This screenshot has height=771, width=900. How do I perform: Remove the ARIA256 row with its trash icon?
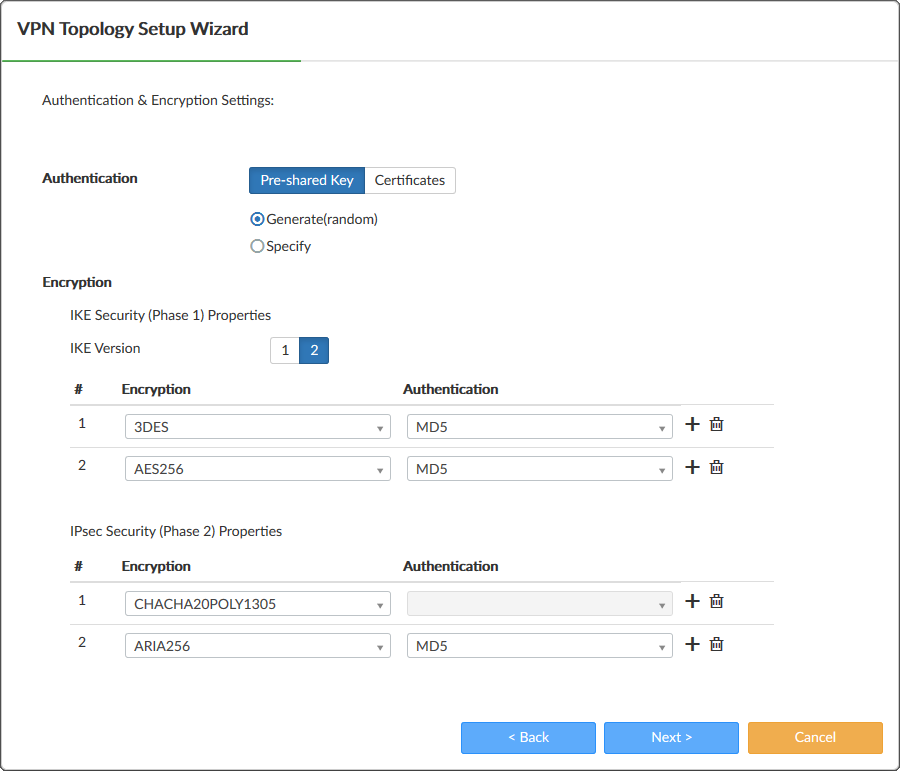[716, 644]
